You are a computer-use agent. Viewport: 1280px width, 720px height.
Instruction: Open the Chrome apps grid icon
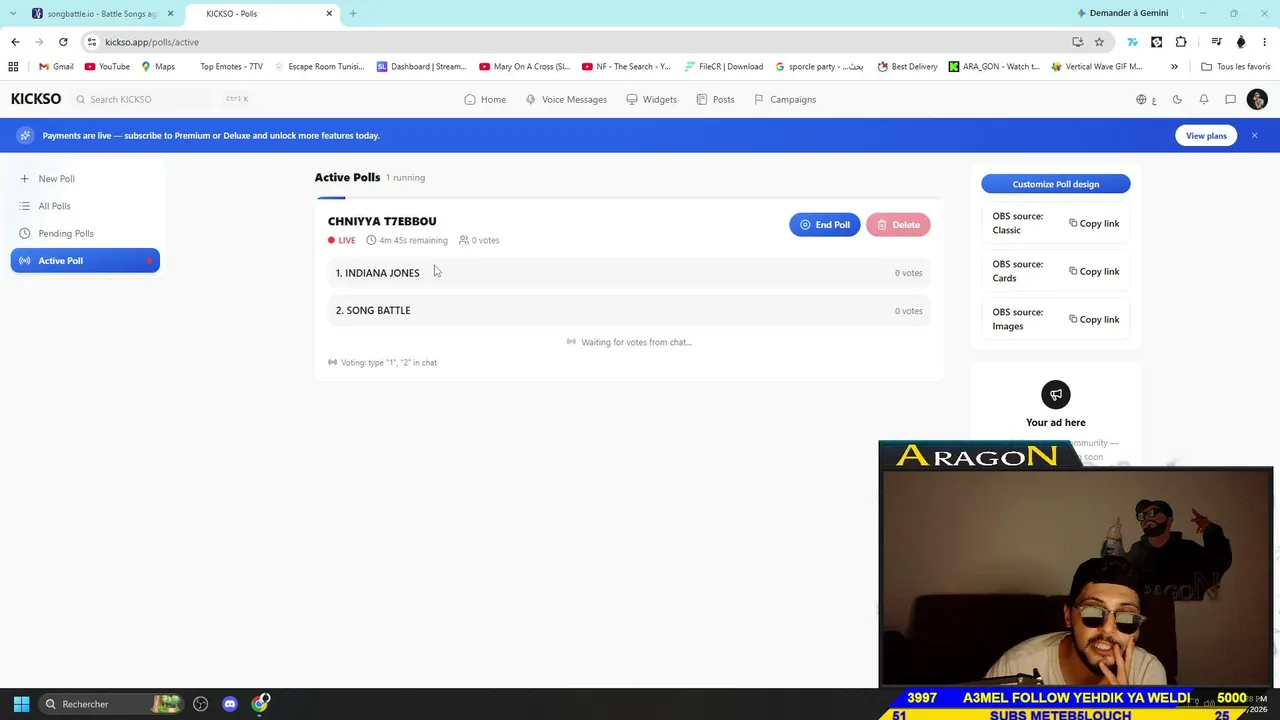pyautogui.click(x=13, y=67)
